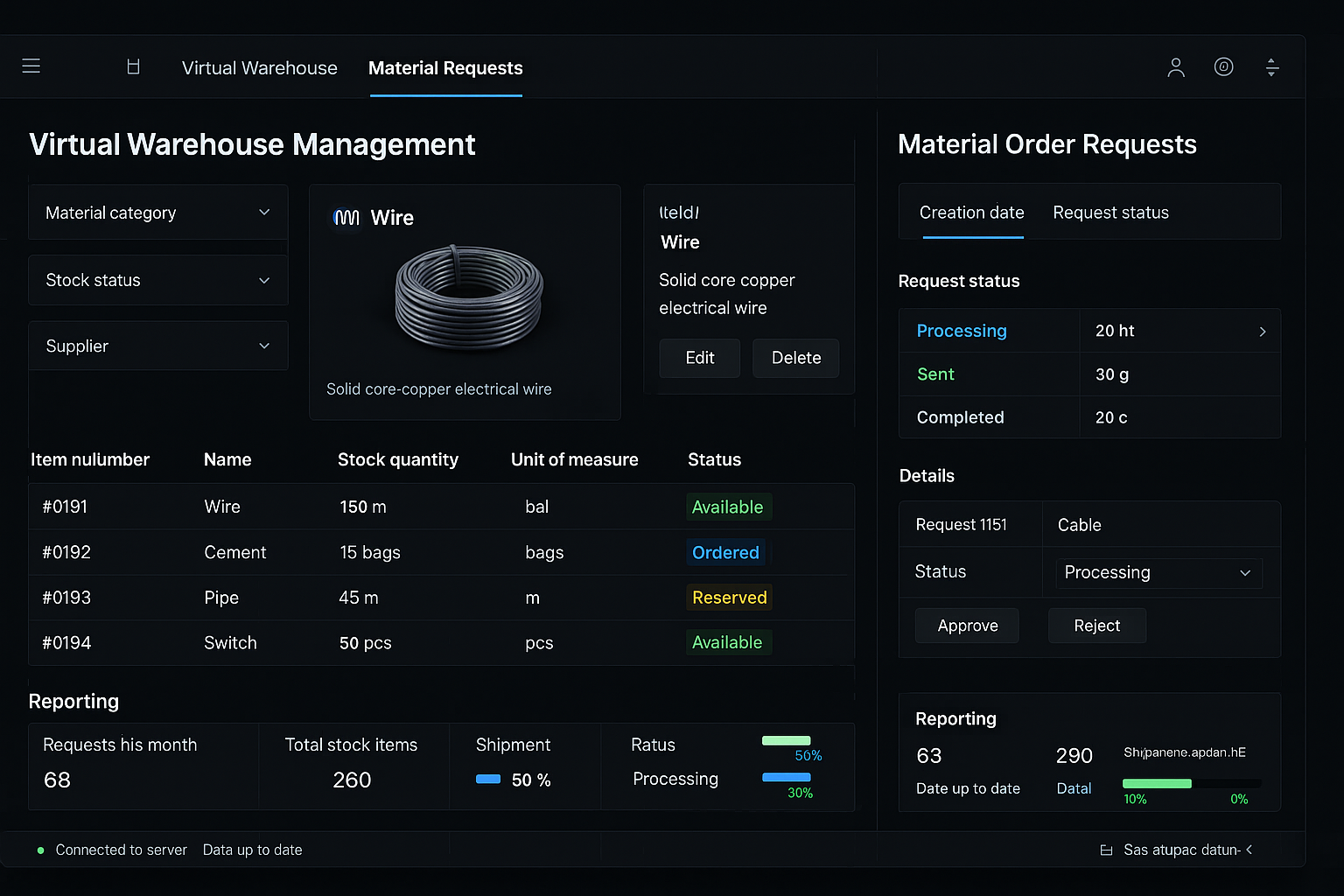Screen dimensions: 1344x896
Task: Open the user profile icon
Action: (1175, 67)
